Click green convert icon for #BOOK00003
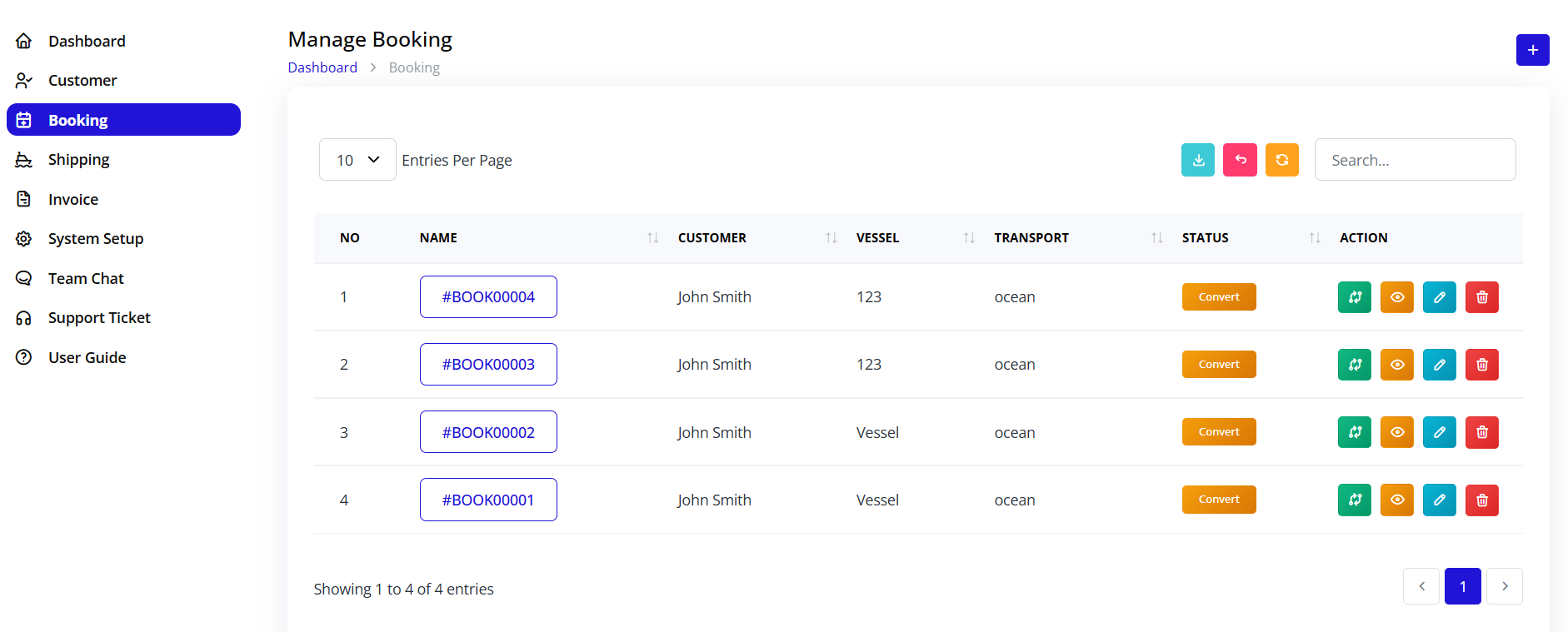Image resolution: width=1568 pixels, height=632 pixels. 1355,365
